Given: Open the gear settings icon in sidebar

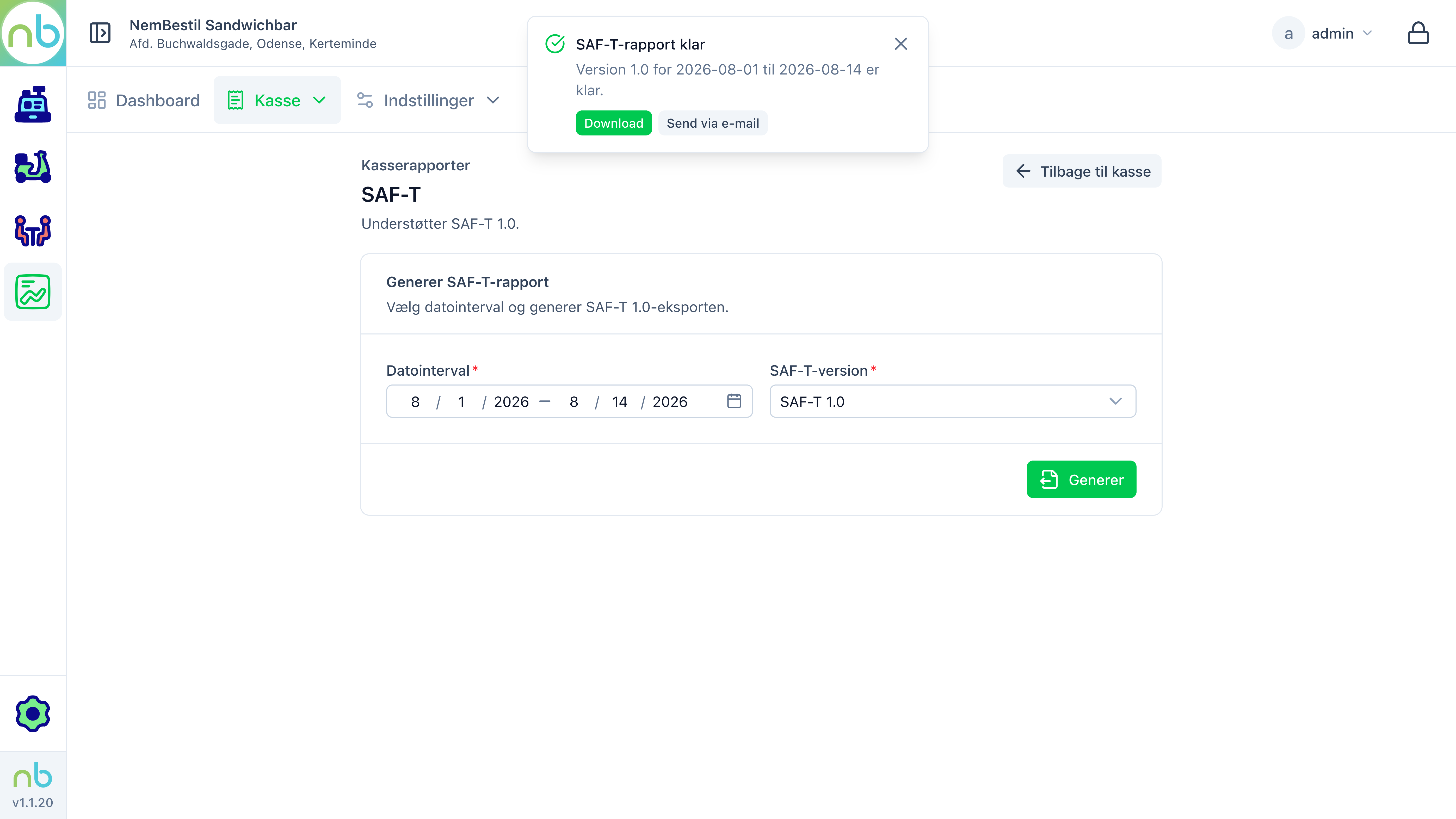Looking at the screenshot, I should pyautogui.click(x=33, y=714).
